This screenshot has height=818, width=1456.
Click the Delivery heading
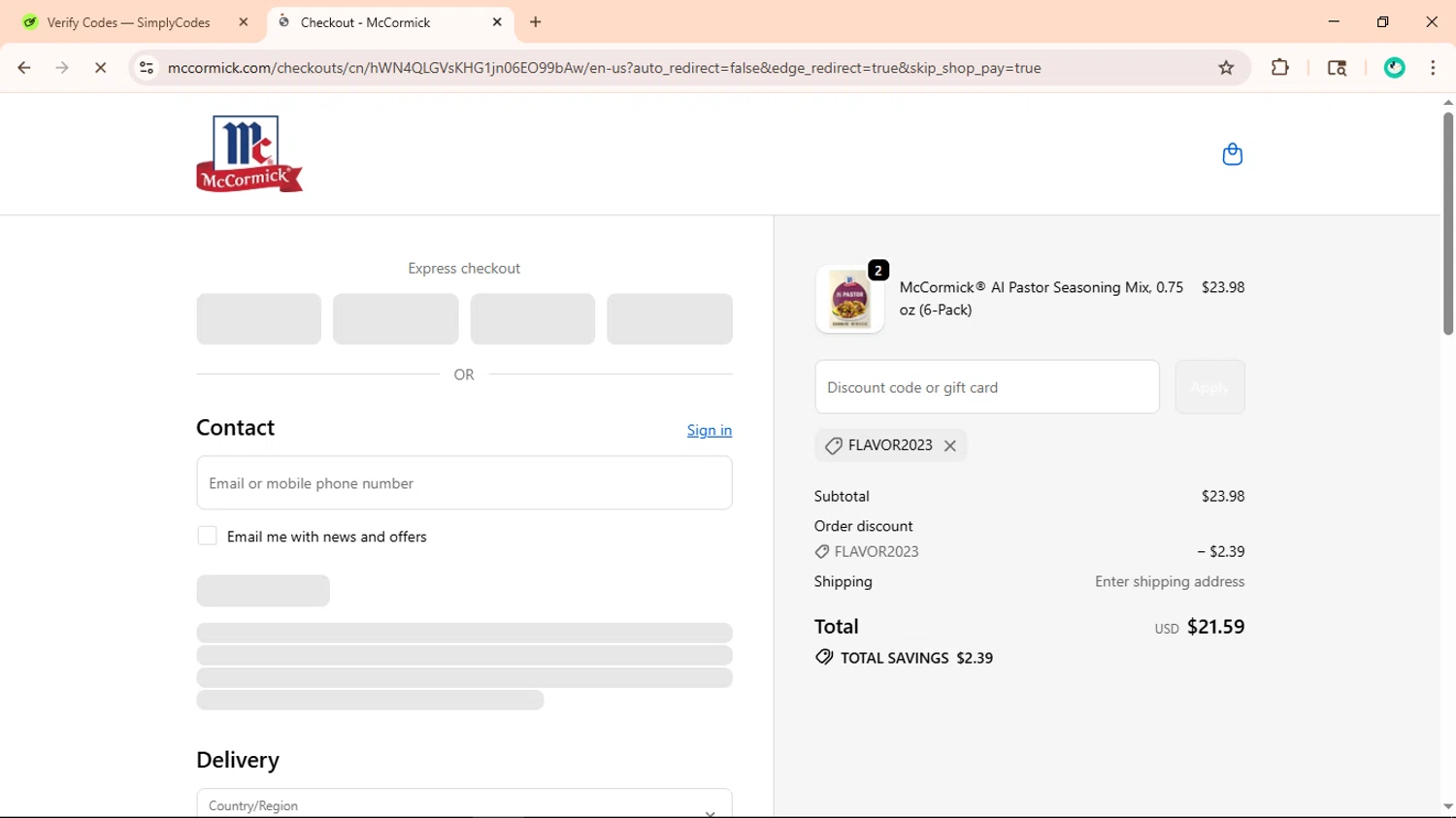[x=238, y=760]
